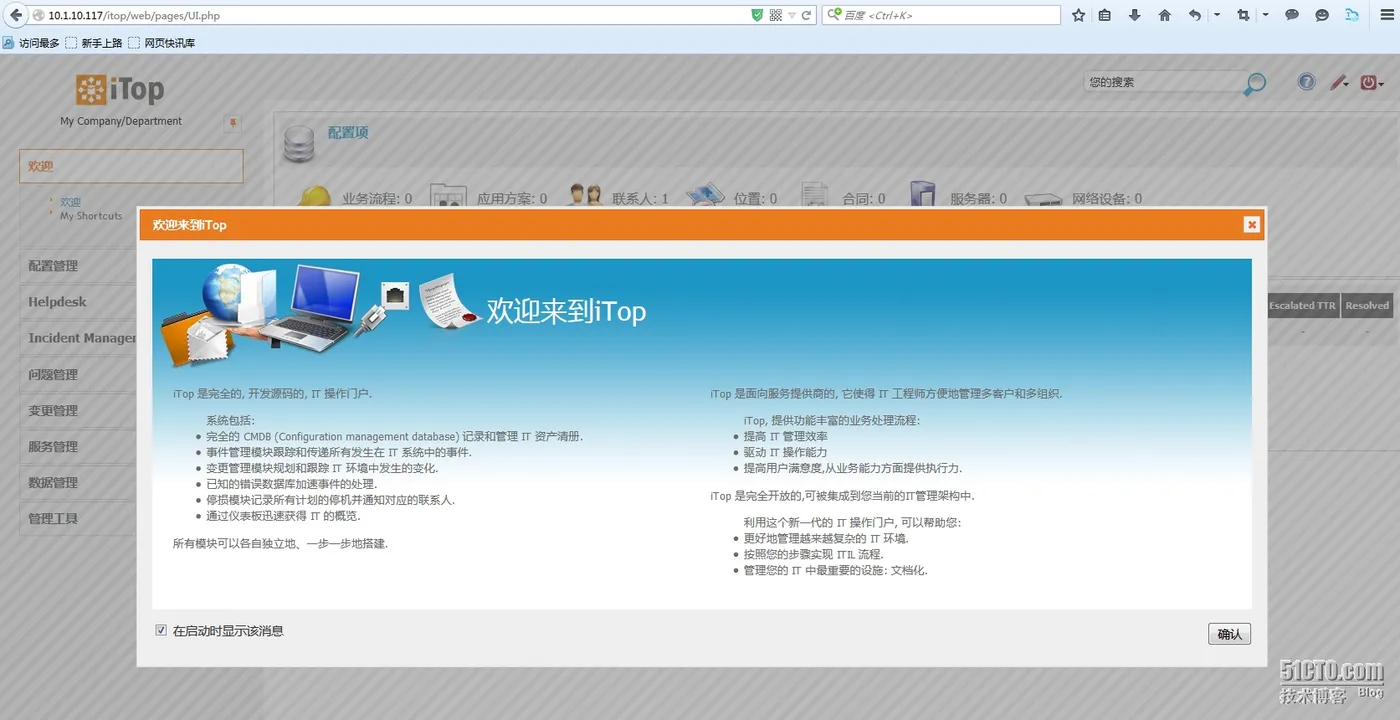Expand the 数据管理 menu
Image resolution: width=1400 pixels, height=720 pixels.
(78, 482)
